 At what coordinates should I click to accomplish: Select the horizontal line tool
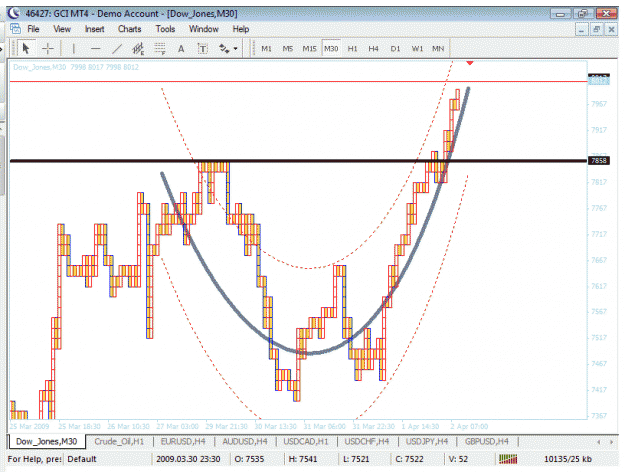pyautogui.click(x=95, y=49)
